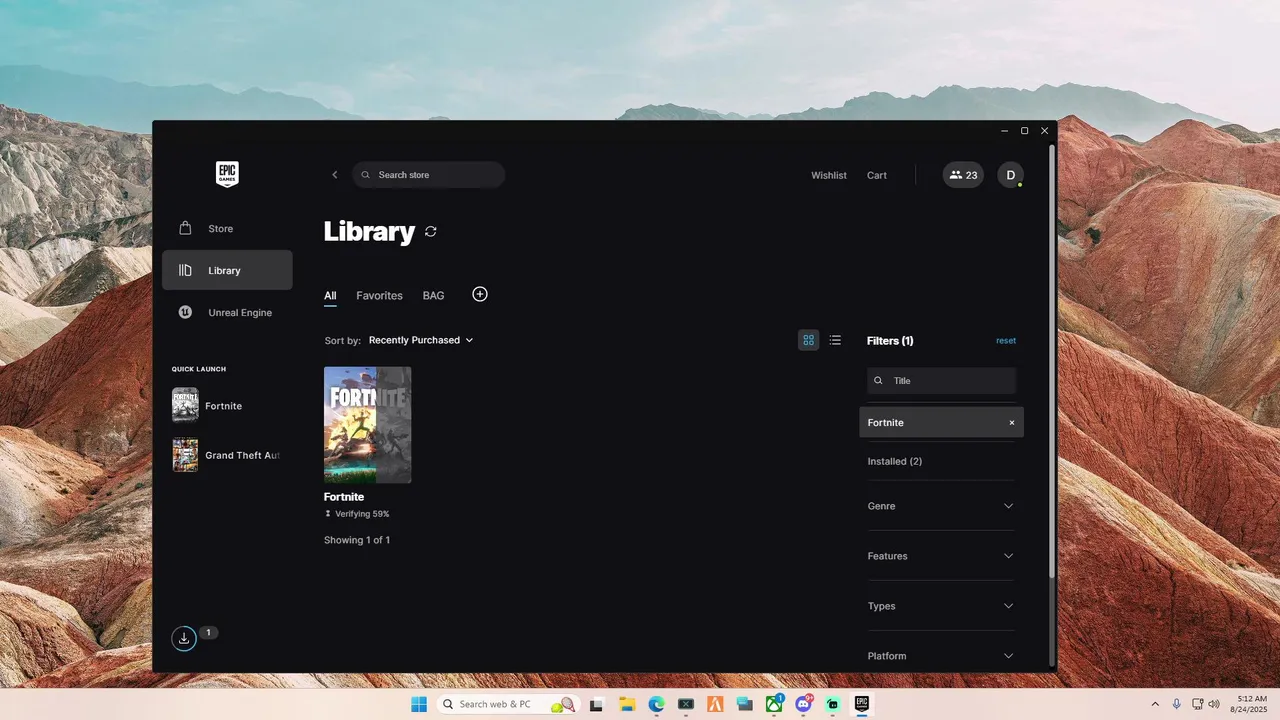Open friends list showing 23
Screen dimensions: 1280x720
point(963,175)
